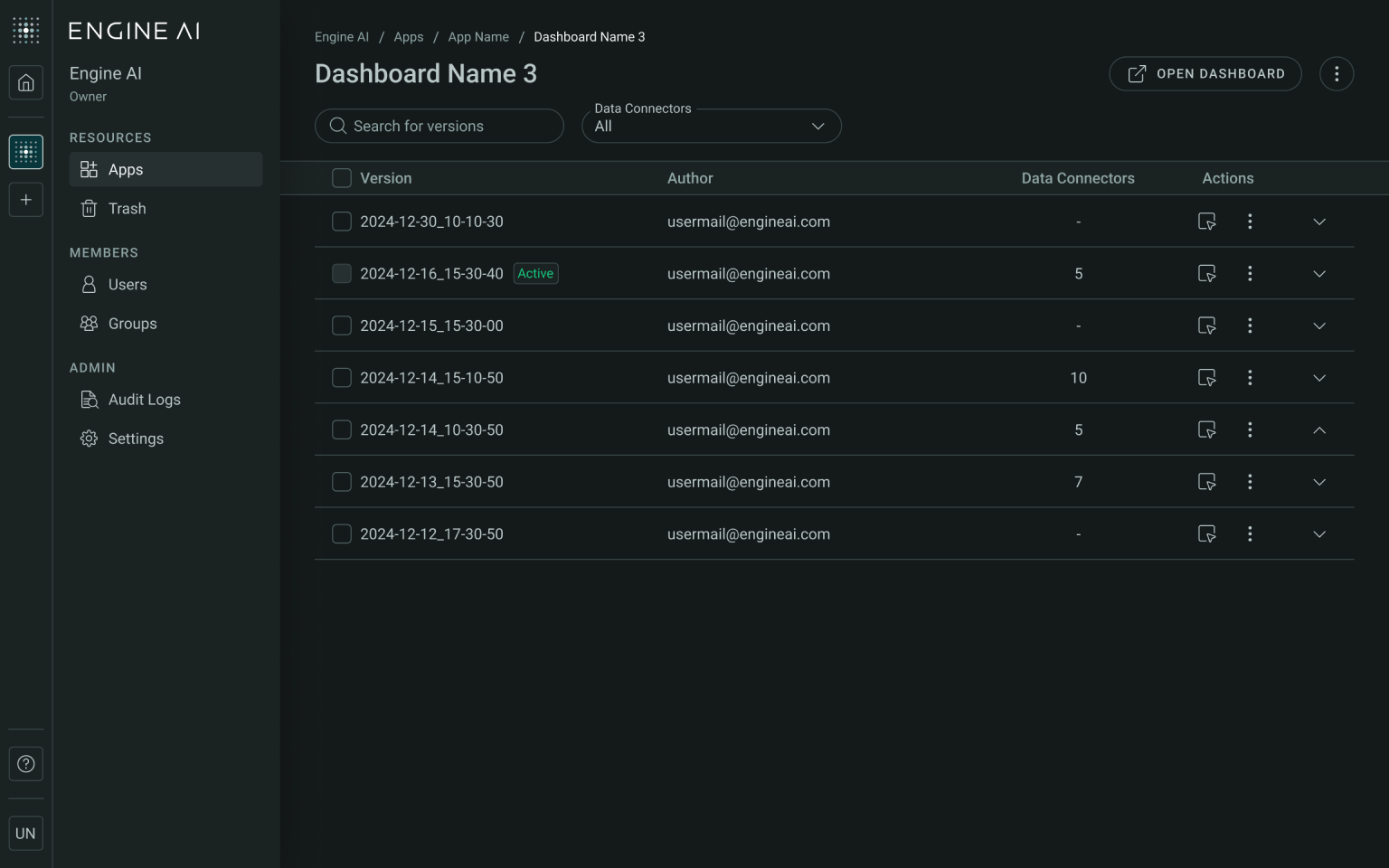Check the box for 2024-12-14_10-30-50
Viewport: 1389px width, 868px height.
(x=342, y=429)
